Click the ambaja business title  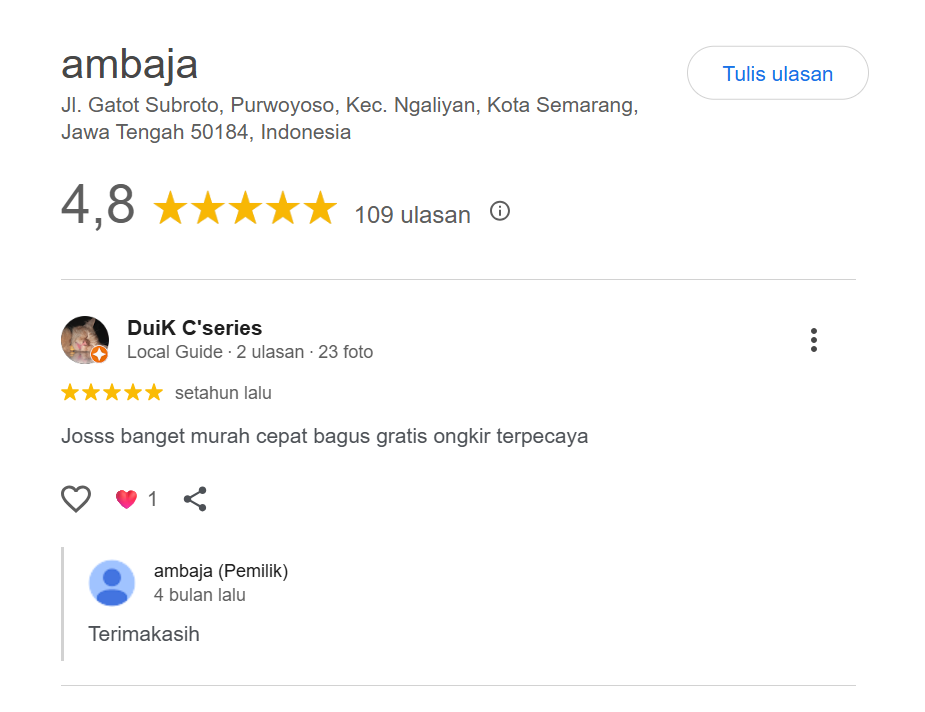pyautogui.click(x=130, y=65)
